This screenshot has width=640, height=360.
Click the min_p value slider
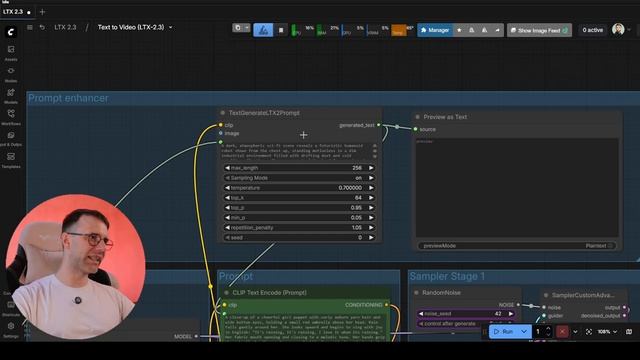coord(299,218)
